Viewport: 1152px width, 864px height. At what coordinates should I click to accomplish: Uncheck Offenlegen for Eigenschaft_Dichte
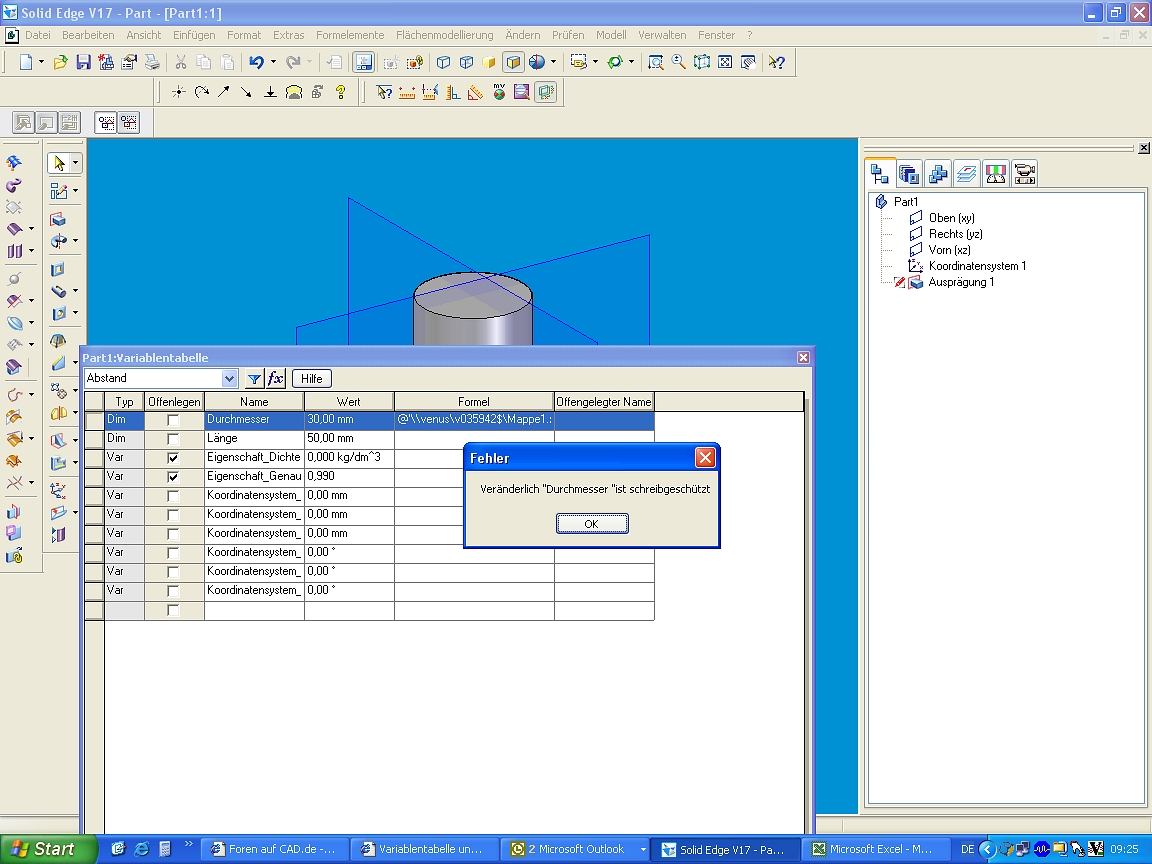pos(173,458)
